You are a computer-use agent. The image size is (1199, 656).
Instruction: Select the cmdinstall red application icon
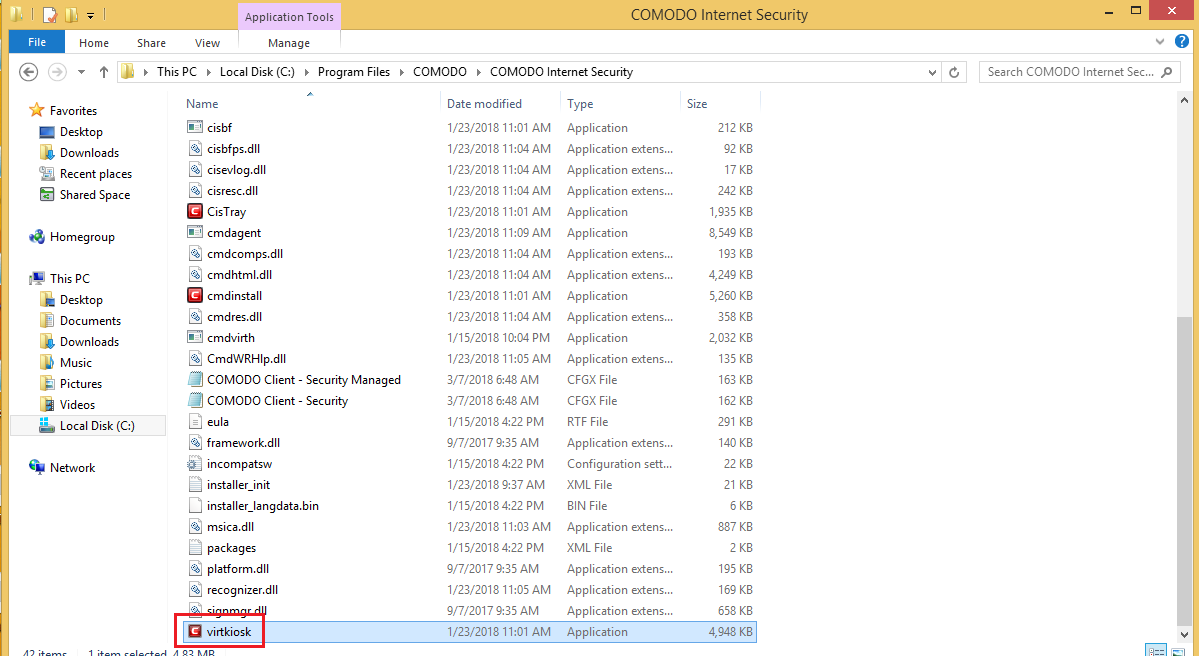tap(194, 296)
